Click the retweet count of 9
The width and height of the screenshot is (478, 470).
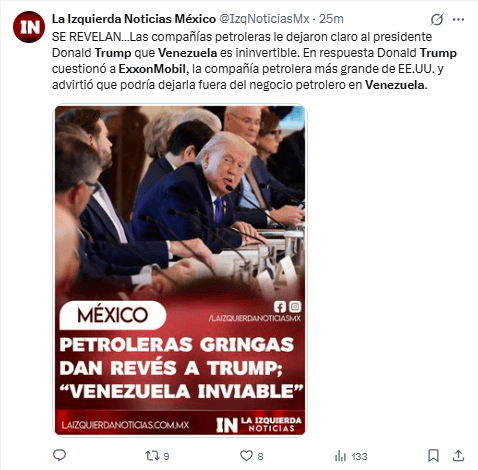point(166,456)
